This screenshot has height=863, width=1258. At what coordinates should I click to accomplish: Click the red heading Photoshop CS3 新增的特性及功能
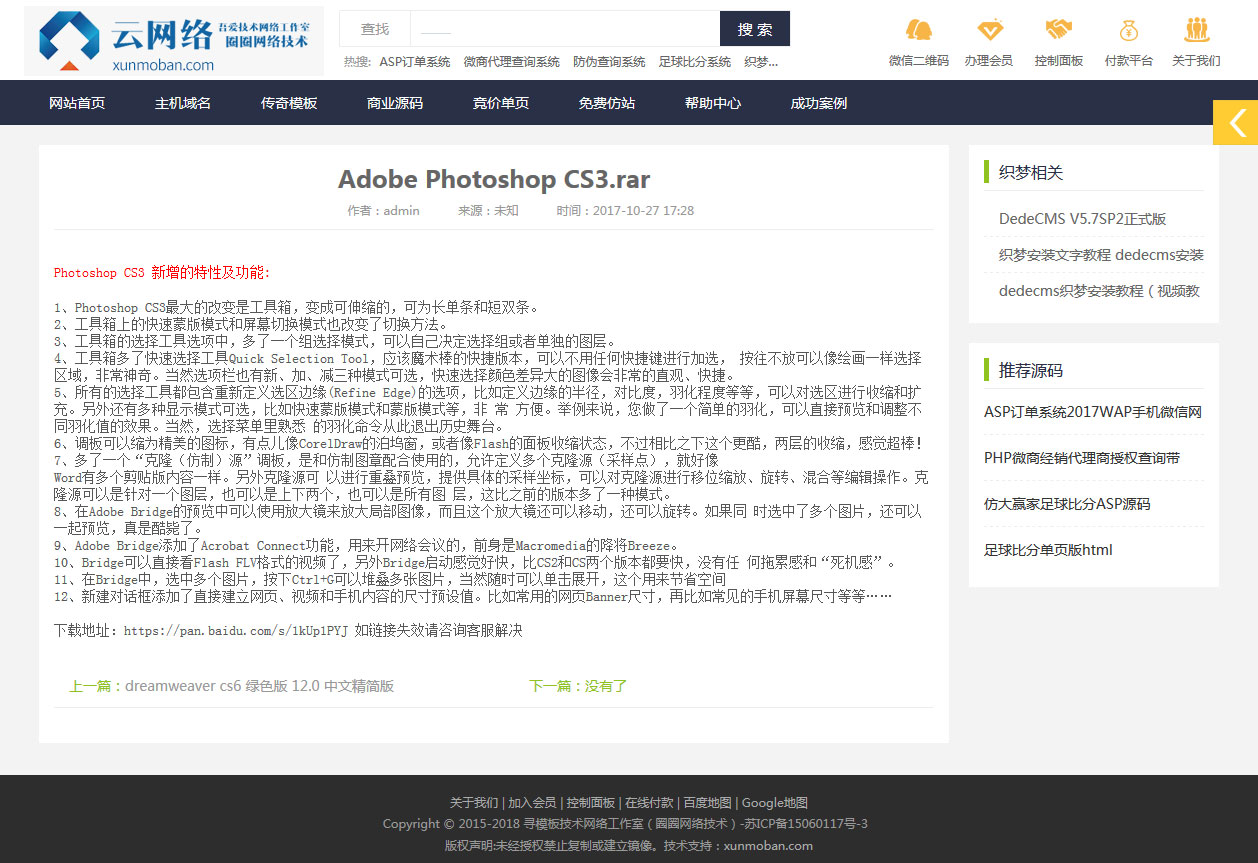coord(162,272)
